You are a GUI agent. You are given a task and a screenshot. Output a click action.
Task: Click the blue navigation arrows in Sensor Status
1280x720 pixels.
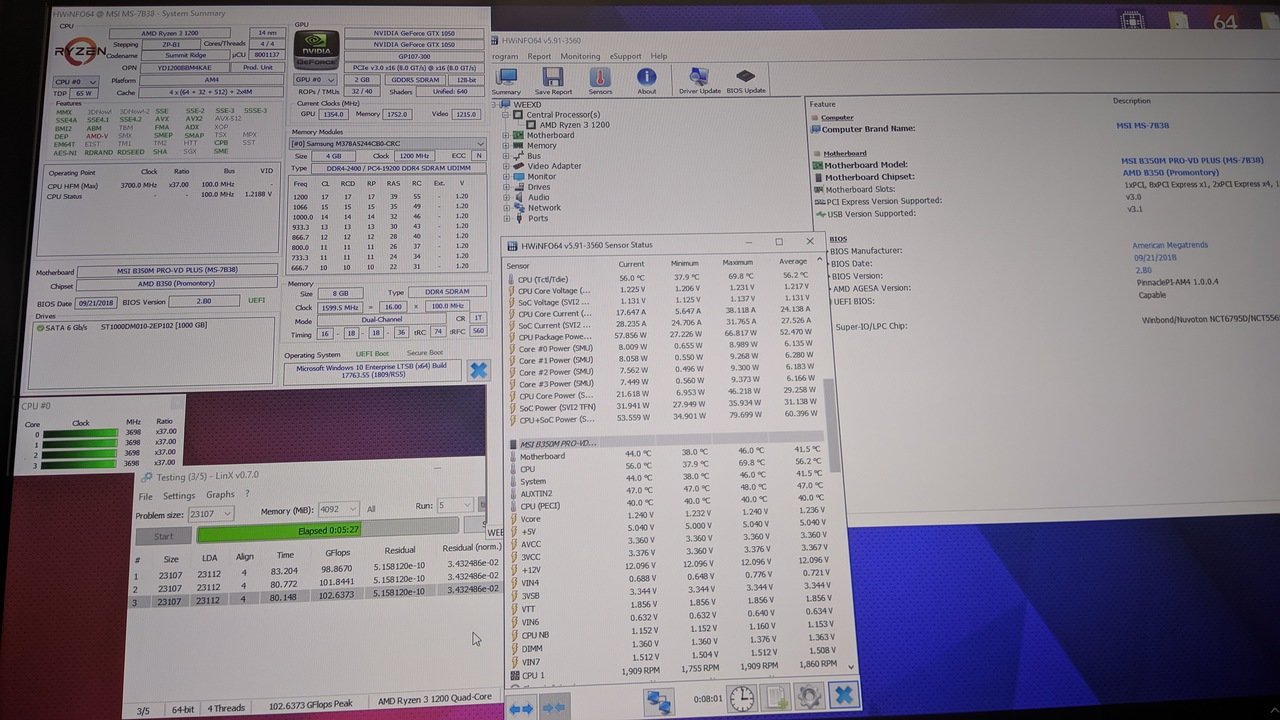521,708
